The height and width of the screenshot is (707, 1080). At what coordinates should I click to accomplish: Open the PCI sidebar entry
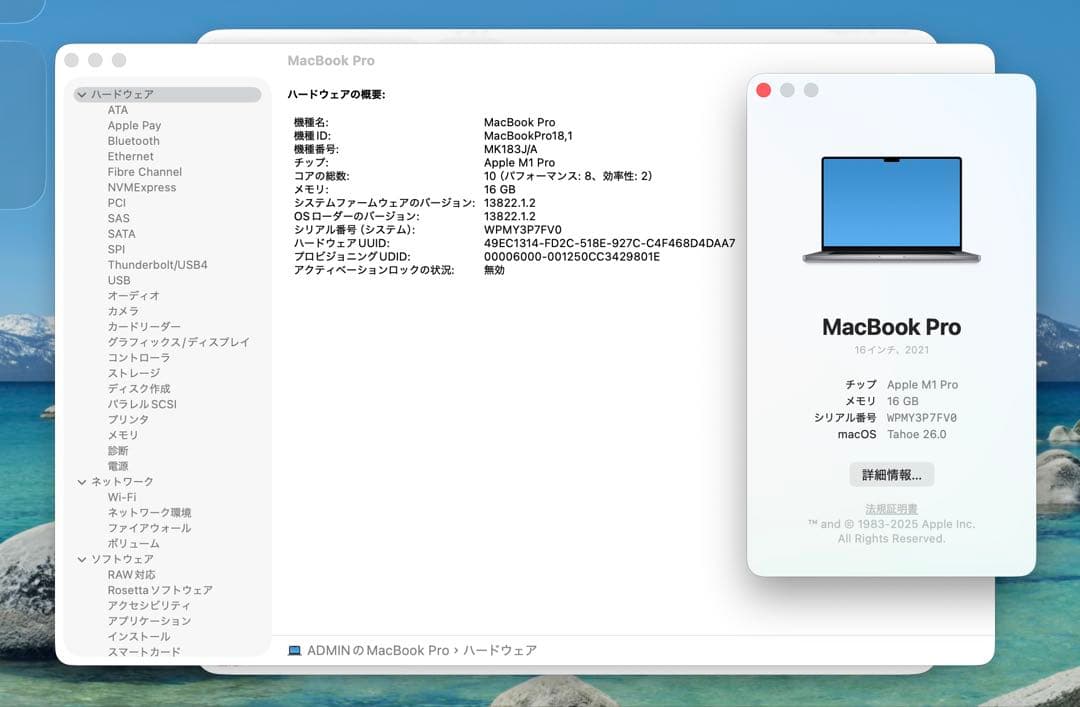pyautogui.click(x=116, y=203)
